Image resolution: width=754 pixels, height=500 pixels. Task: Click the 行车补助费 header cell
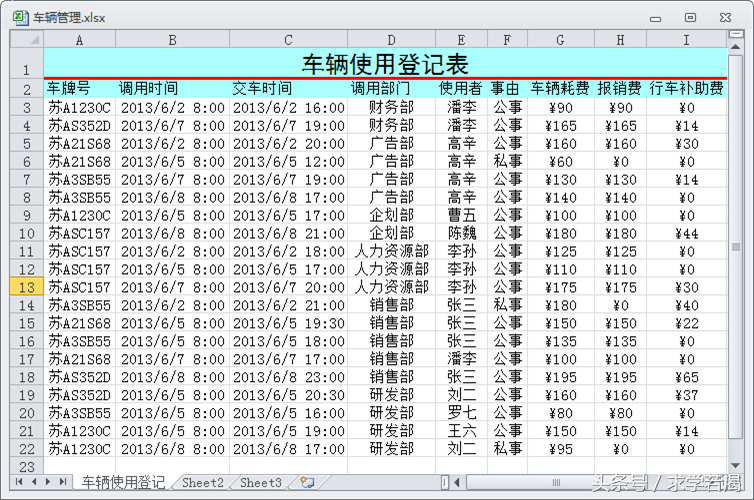[x=687, y=88]
